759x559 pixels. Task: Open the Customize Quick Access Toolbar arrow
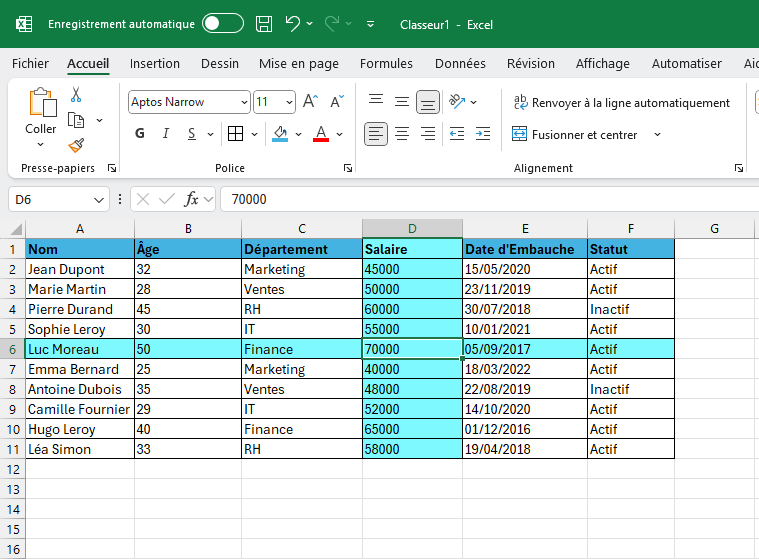pos(370,24)
